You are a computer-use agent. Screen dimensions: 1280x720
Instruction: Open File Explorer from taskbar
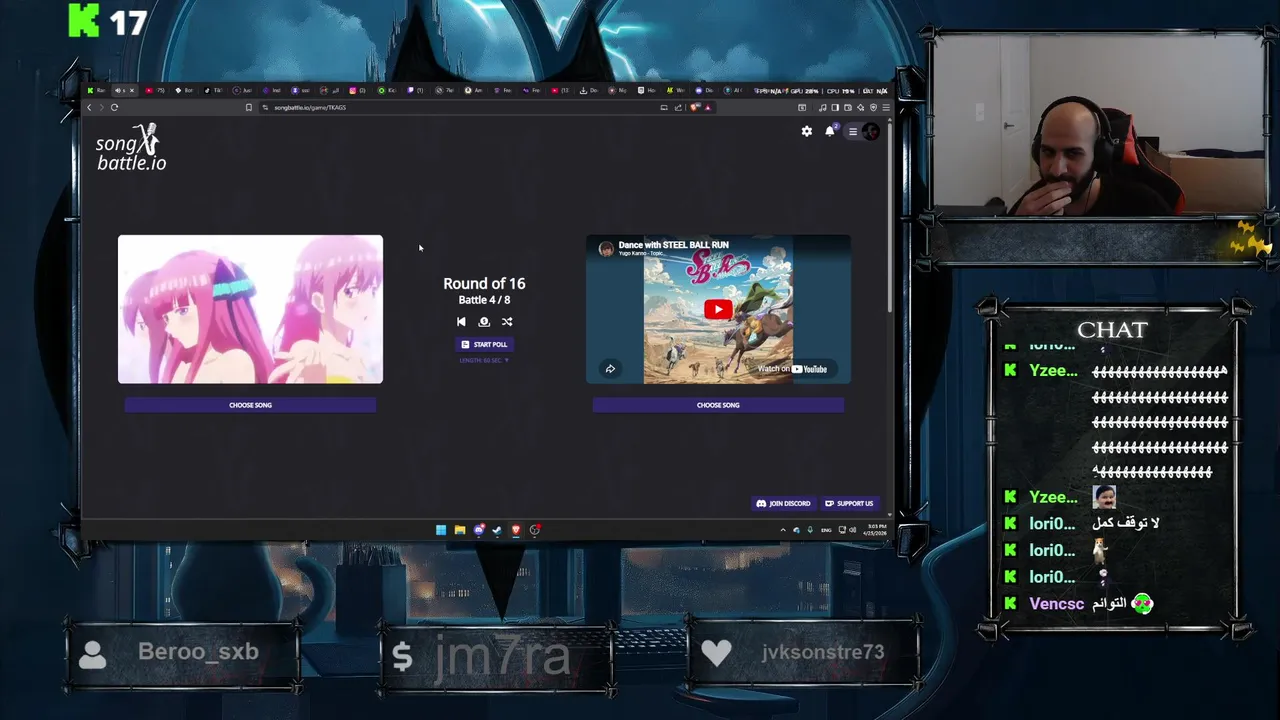tap(460, 530)
